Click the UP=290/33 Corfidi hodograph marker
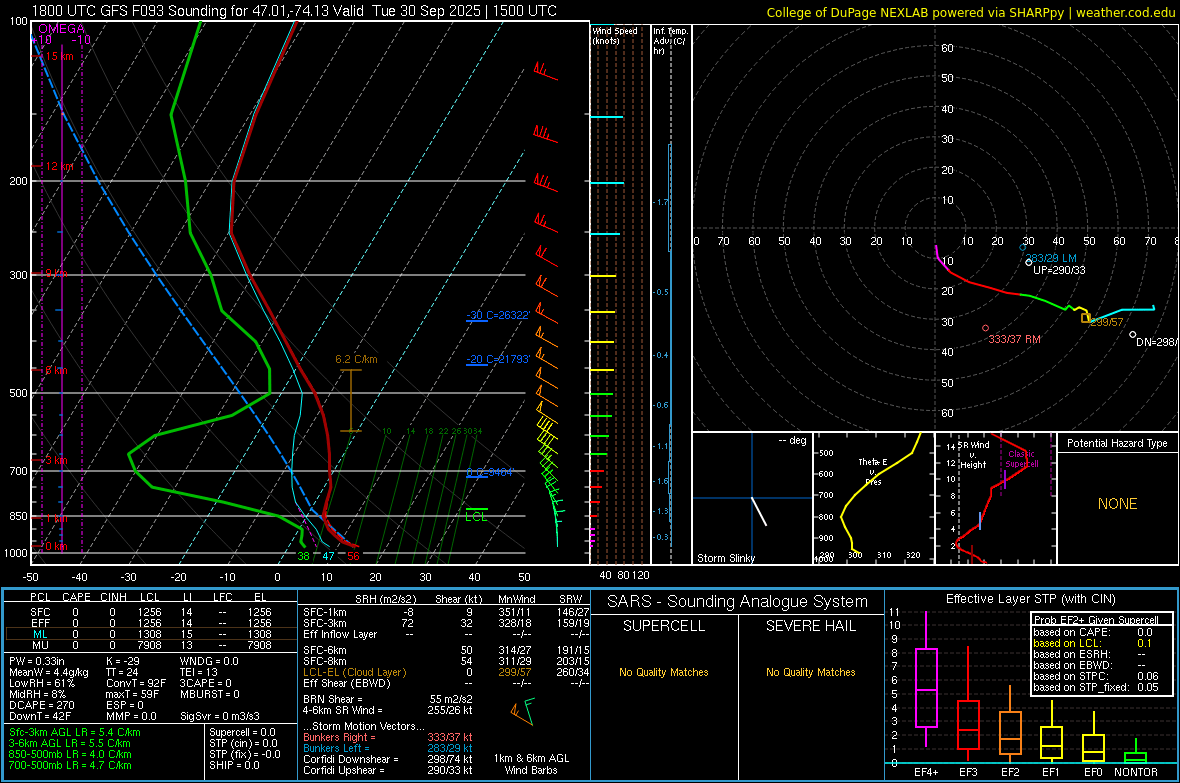This screenshot has height=783, width=1180. point(1029,262)
